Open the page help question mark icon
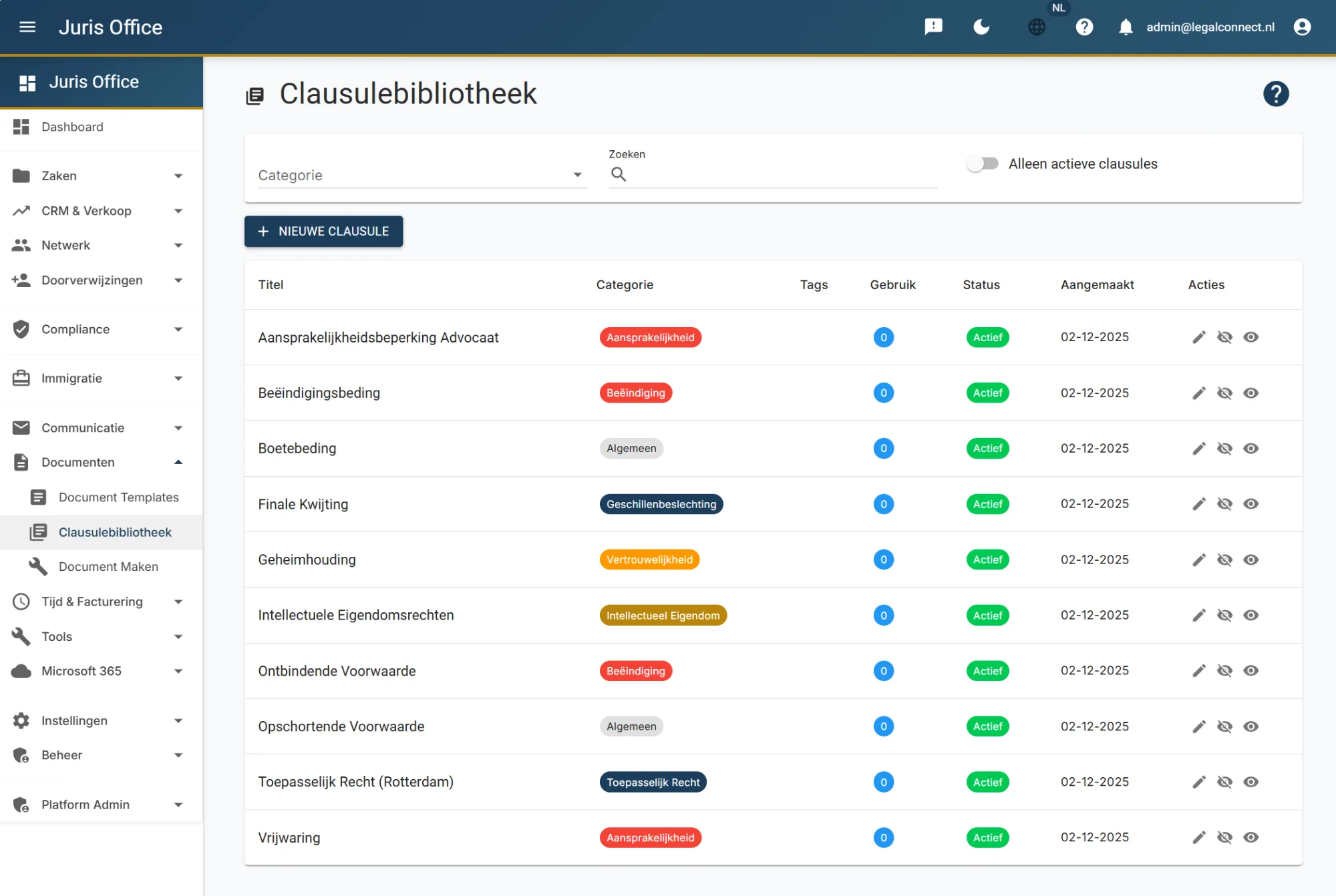1336x896 pixels. [1275, 94]
